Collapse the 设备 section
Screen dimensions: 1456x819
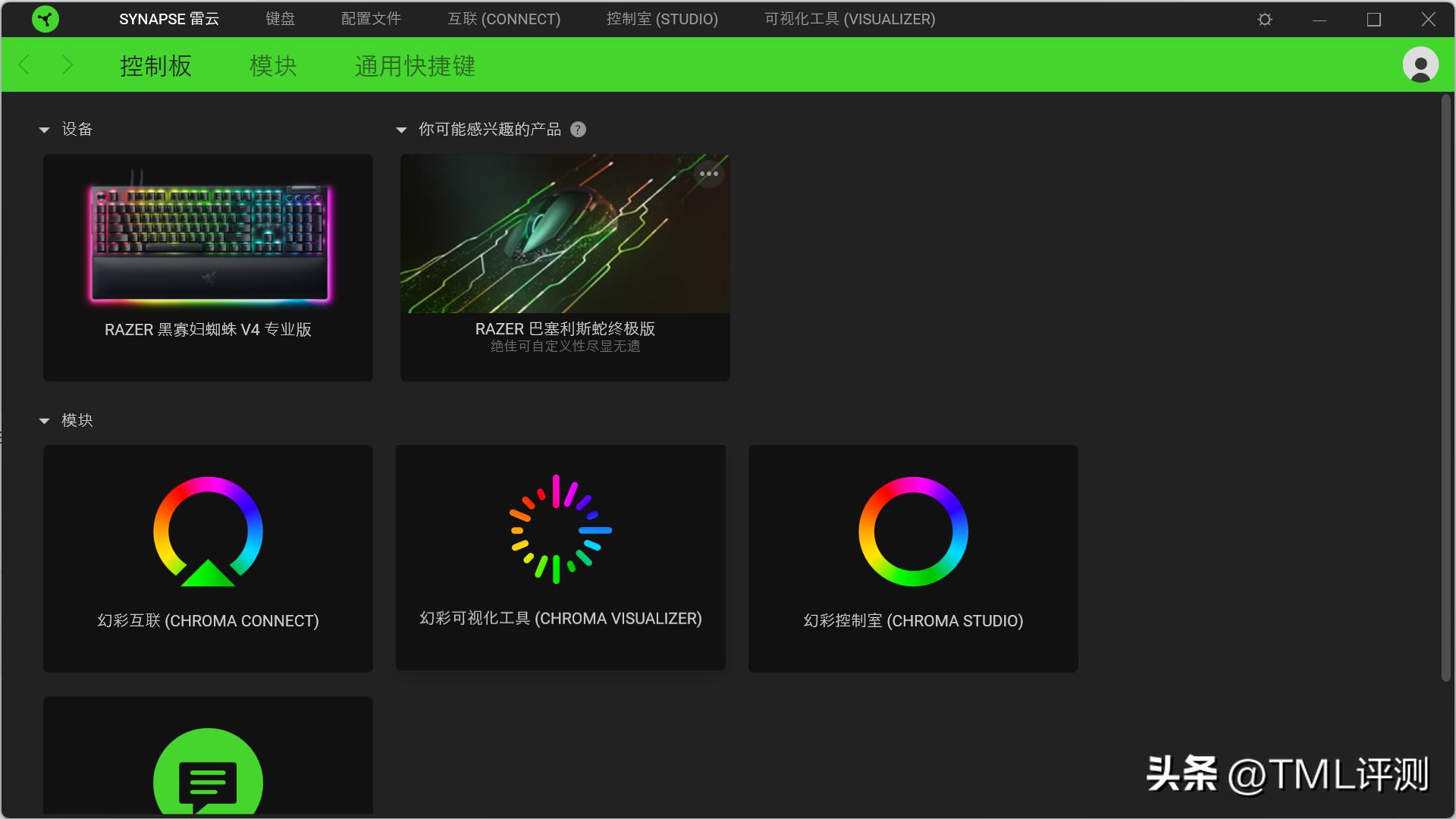44,129
